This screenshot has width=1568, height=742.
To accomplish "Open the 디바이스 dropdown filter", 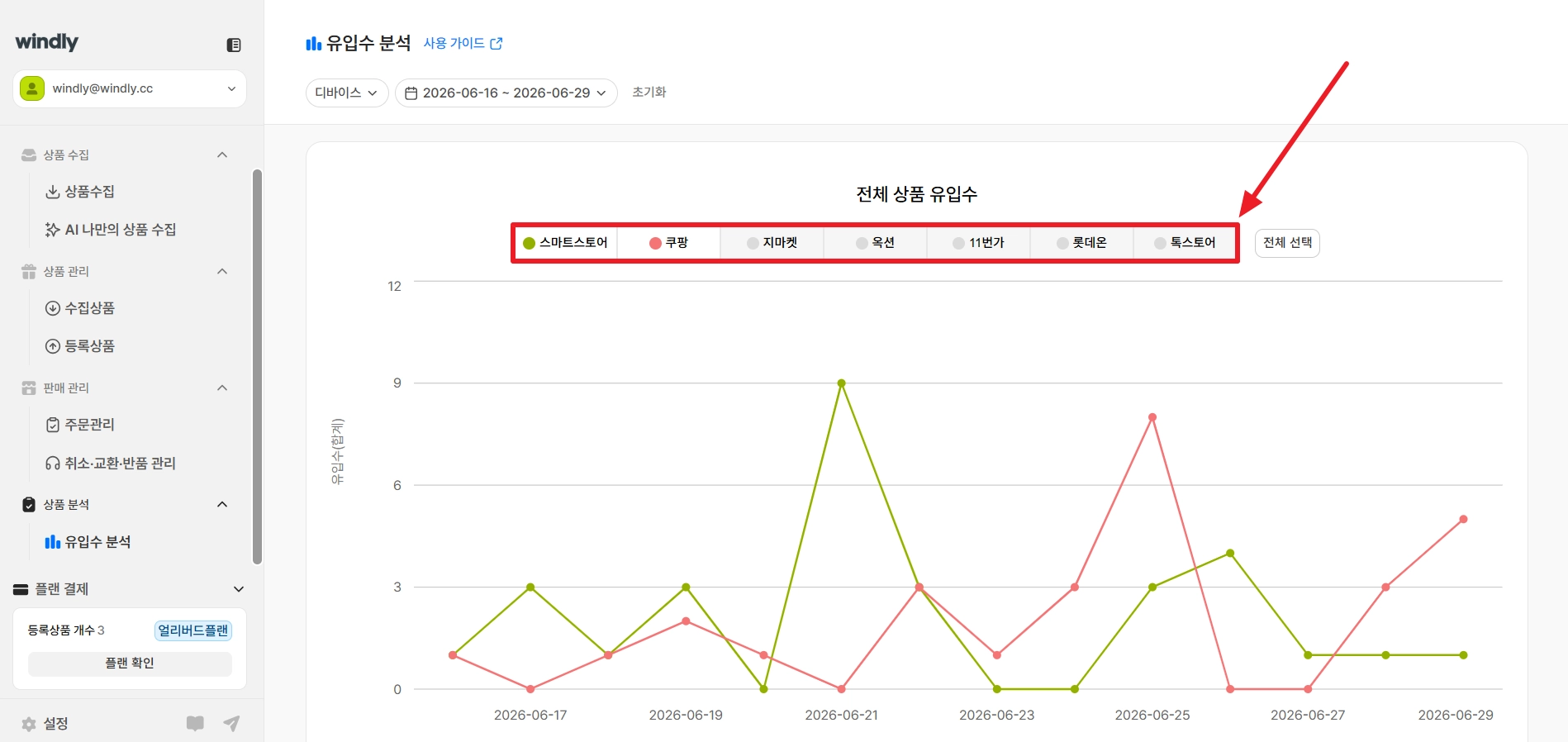I will click(x=347, y=93).
